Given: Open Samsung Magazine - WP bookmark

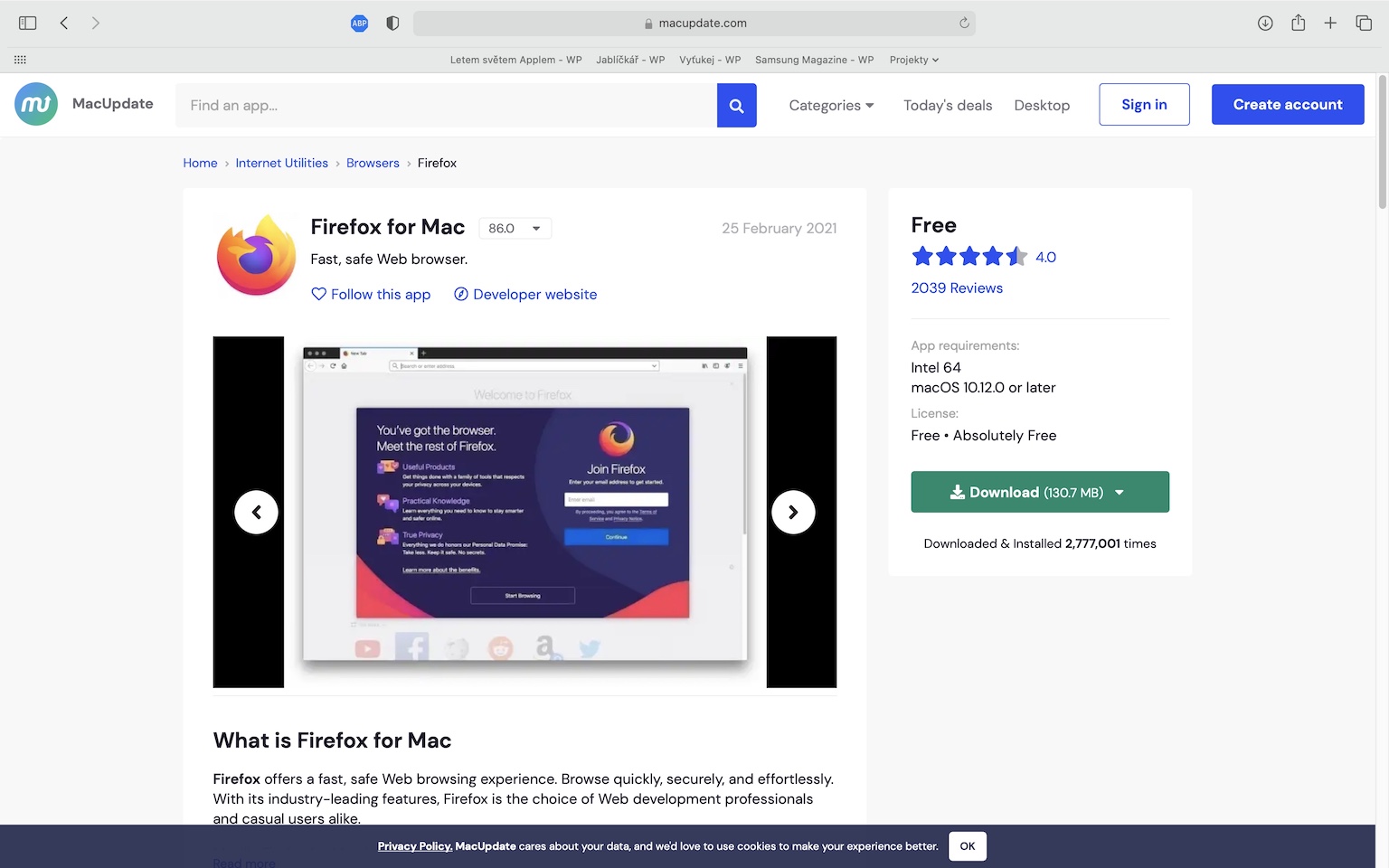Looking at the screenshot, I should point(814,60).
